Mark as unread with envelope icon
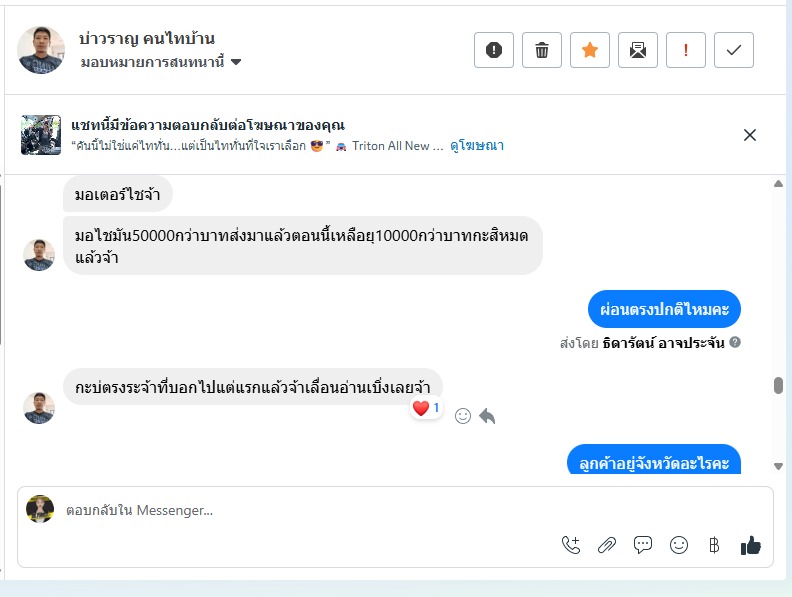This screenshot has height=597, width=792. (x=638, y=50)
